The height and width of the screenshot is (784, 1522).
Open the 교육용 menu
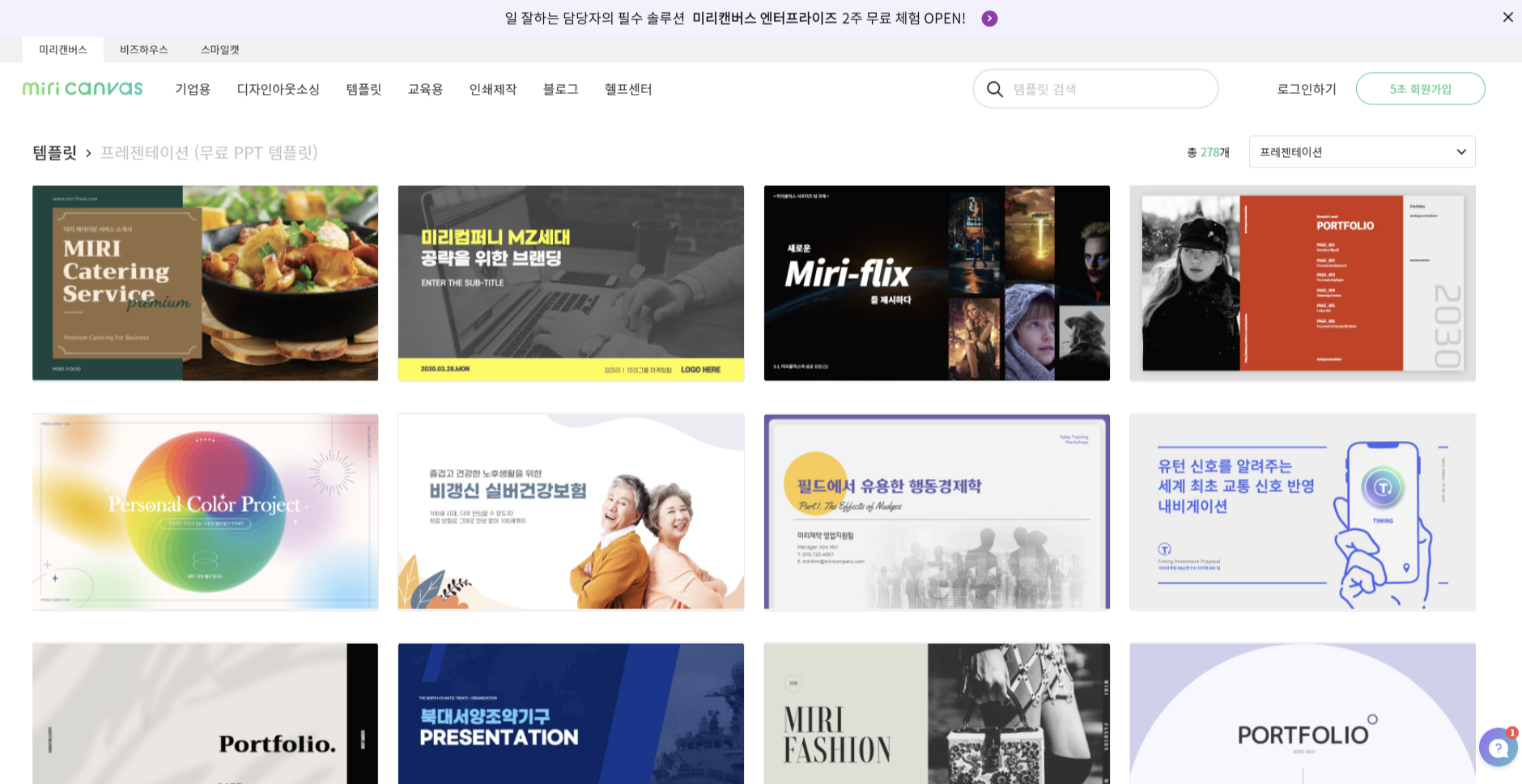(425, 89)
